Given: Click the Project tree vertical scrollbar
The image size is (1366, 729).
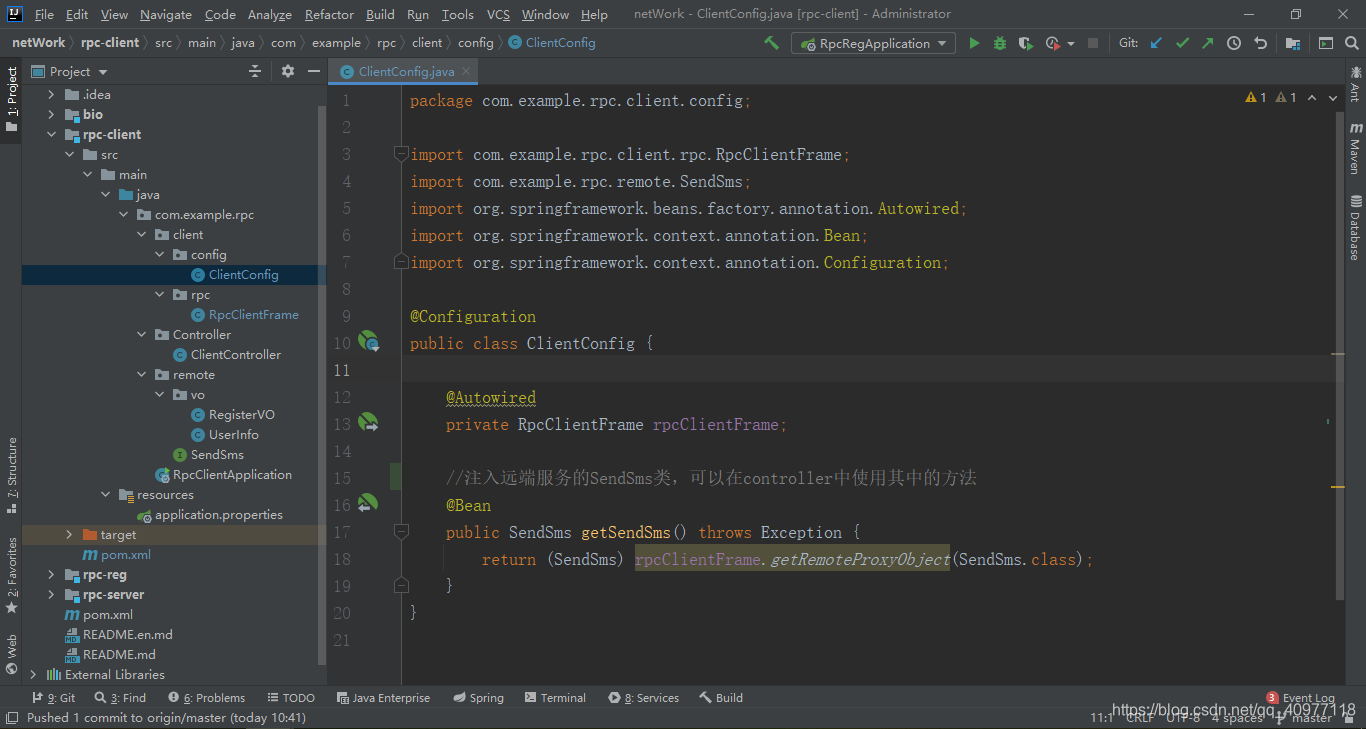Looking at the screenshot, I should 322,385.
